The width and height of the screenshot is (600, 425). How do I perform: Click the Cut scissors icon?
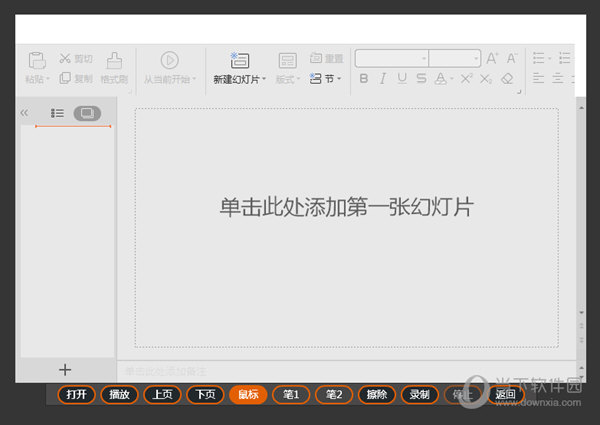65,59
